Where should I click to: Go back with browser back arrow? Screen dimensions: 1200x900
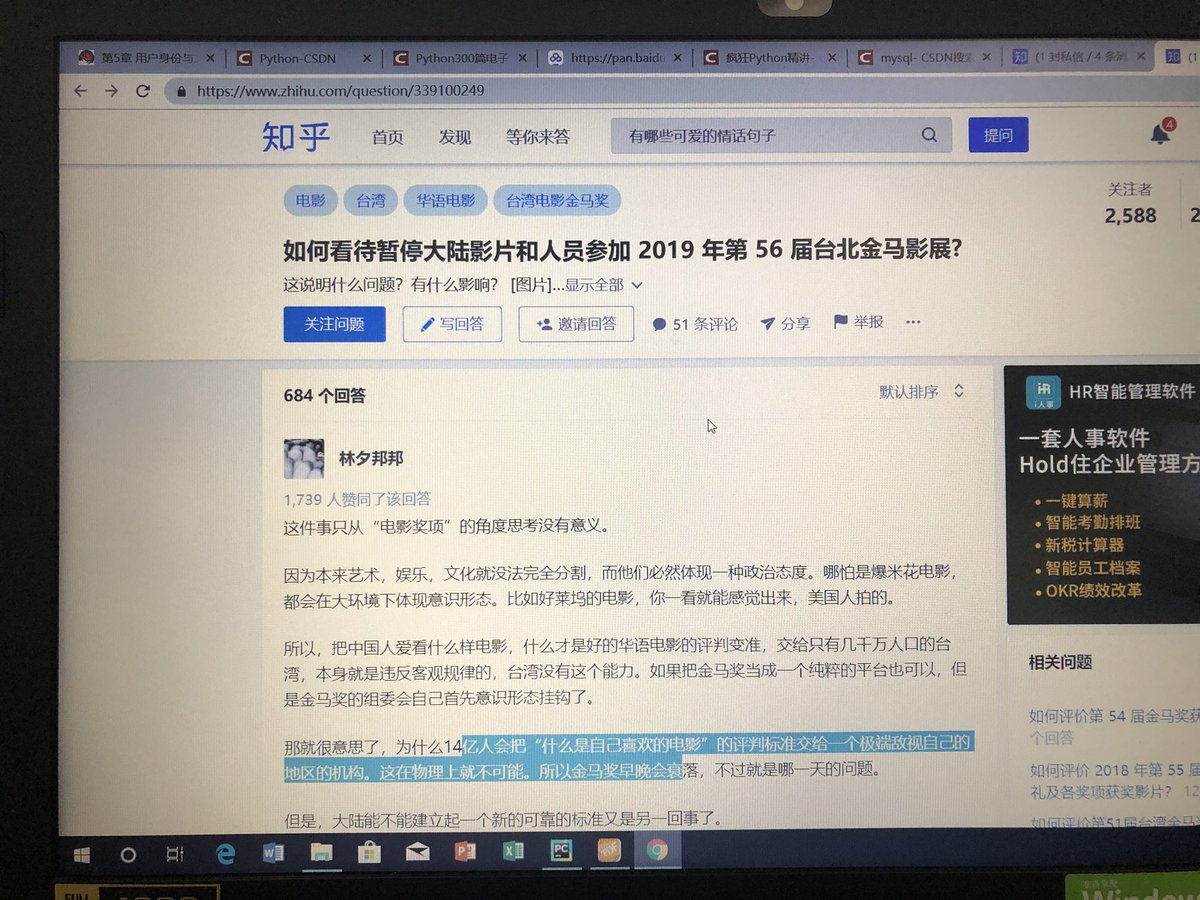point(81,90)
